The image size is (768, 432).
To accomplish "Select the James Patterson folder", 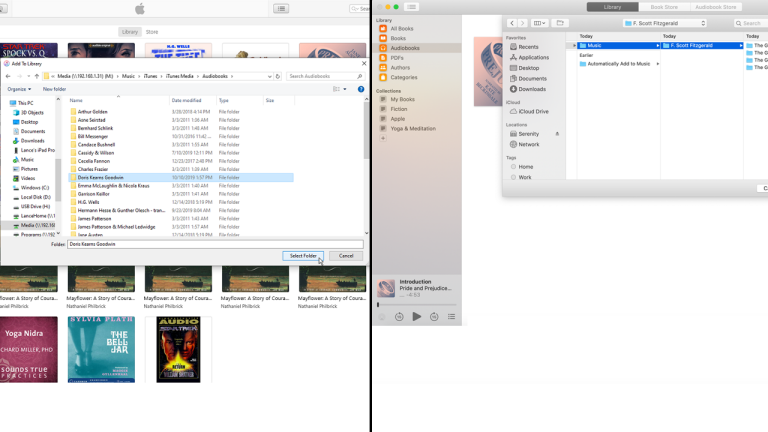I will (x=95, y=218).
